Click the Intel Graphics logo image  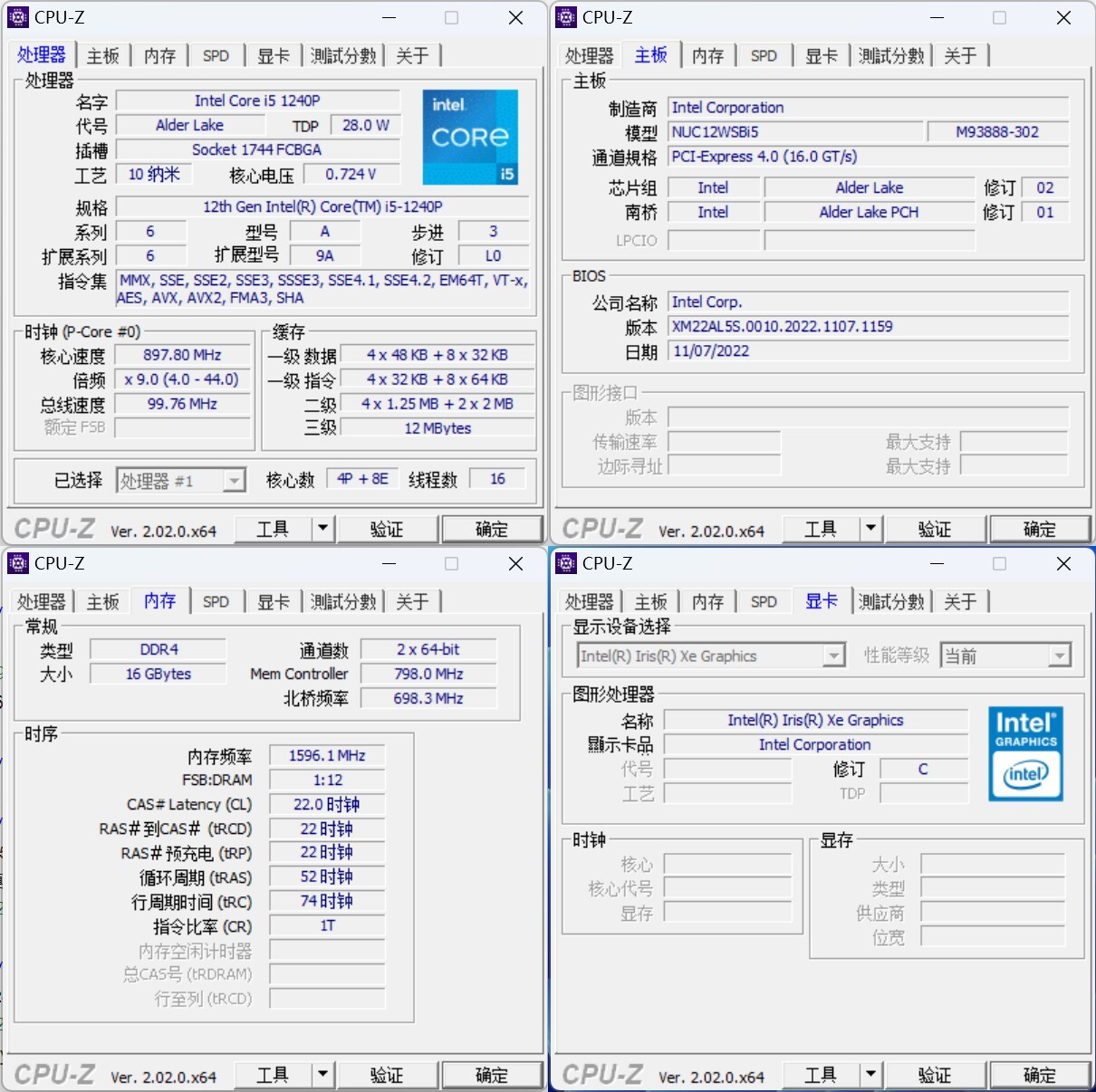pyautogui.click(x=1025, y=753)
